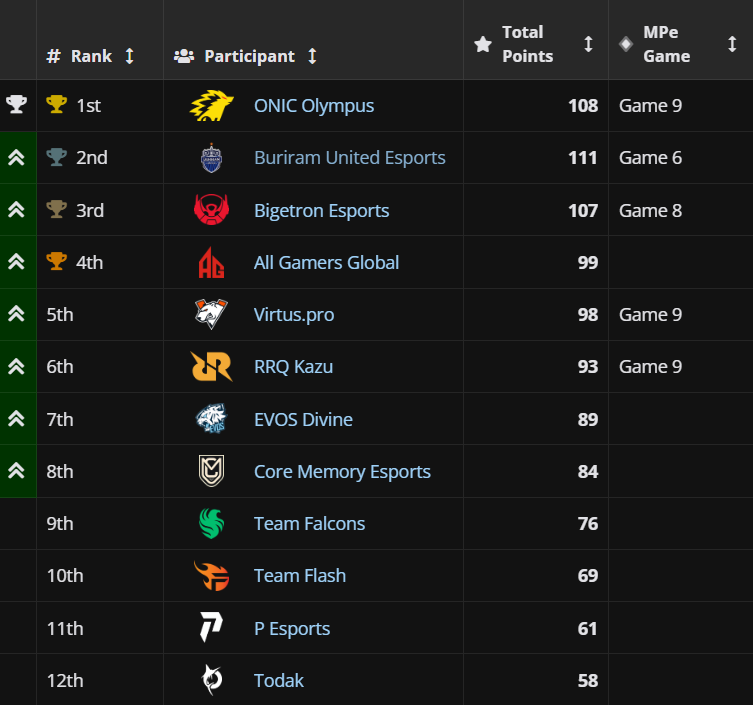Click the All Gamers Global AG logo
Screen dimensions: 753x705
click(211, 263)
